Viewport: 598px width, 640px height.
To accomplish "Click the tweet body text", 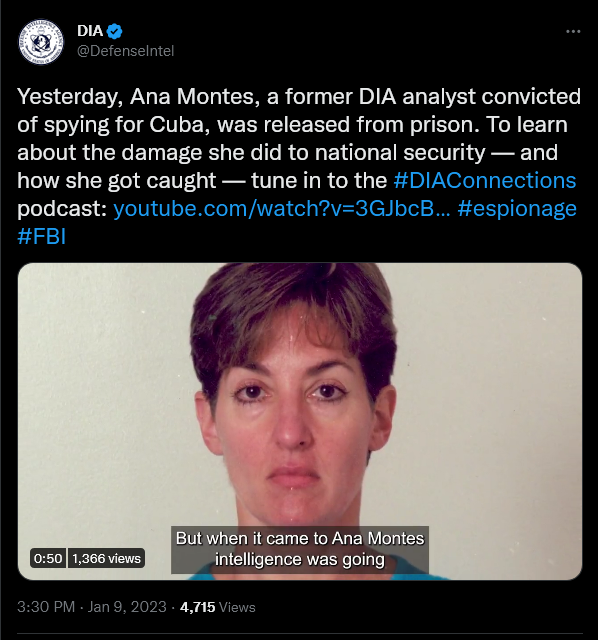I will 298,167.
